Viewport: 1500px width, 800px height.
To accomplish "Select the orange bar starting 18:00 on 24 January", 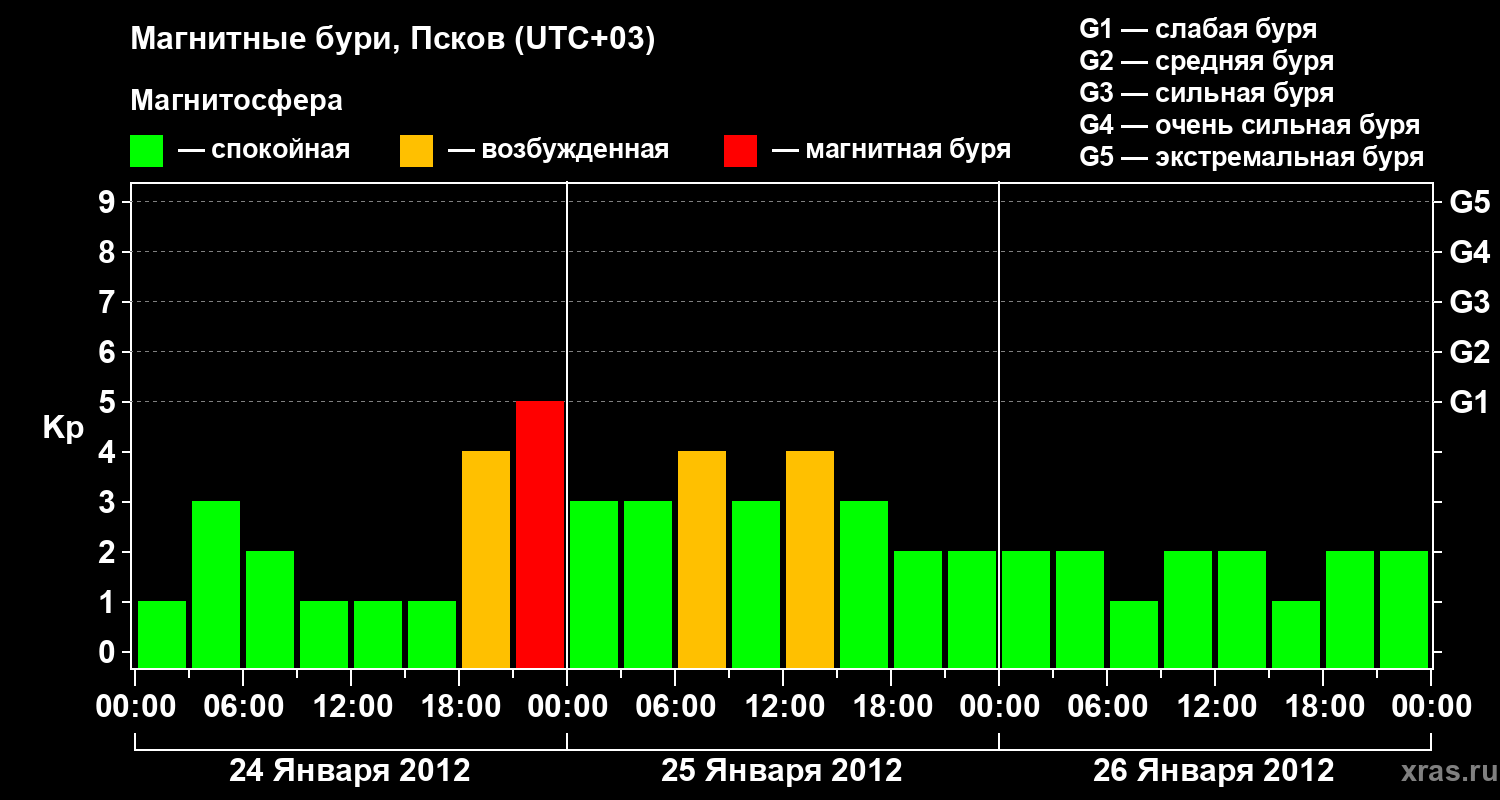I will (x=486, y=560).
